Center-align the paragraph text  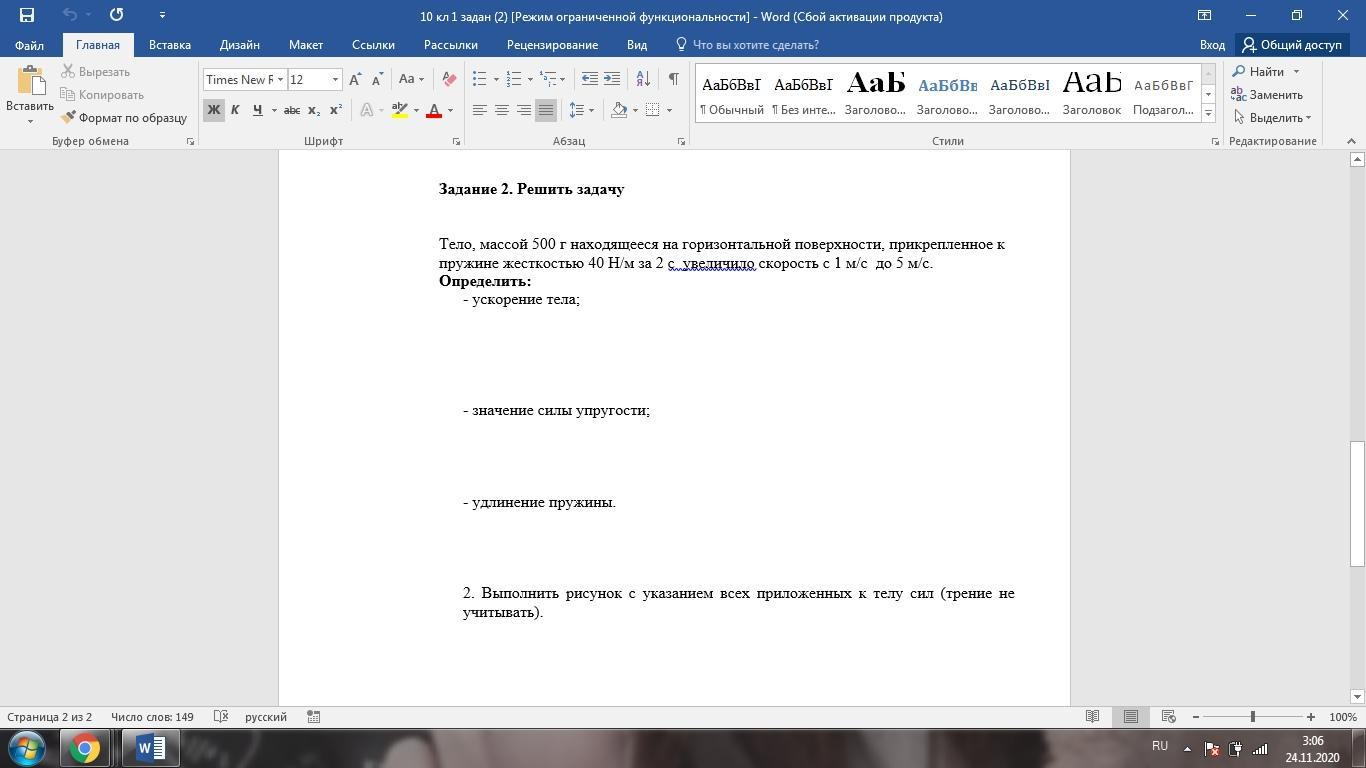(x=502, y=110)
